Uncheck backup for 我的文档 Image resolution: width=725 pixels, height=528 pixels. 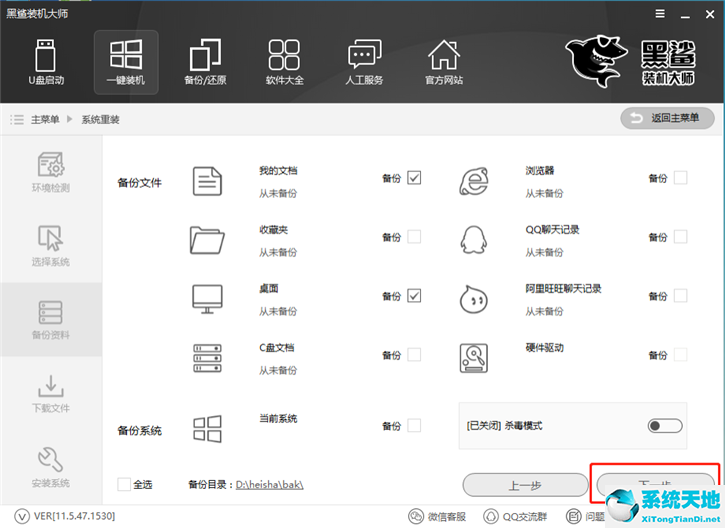(414, 178)
